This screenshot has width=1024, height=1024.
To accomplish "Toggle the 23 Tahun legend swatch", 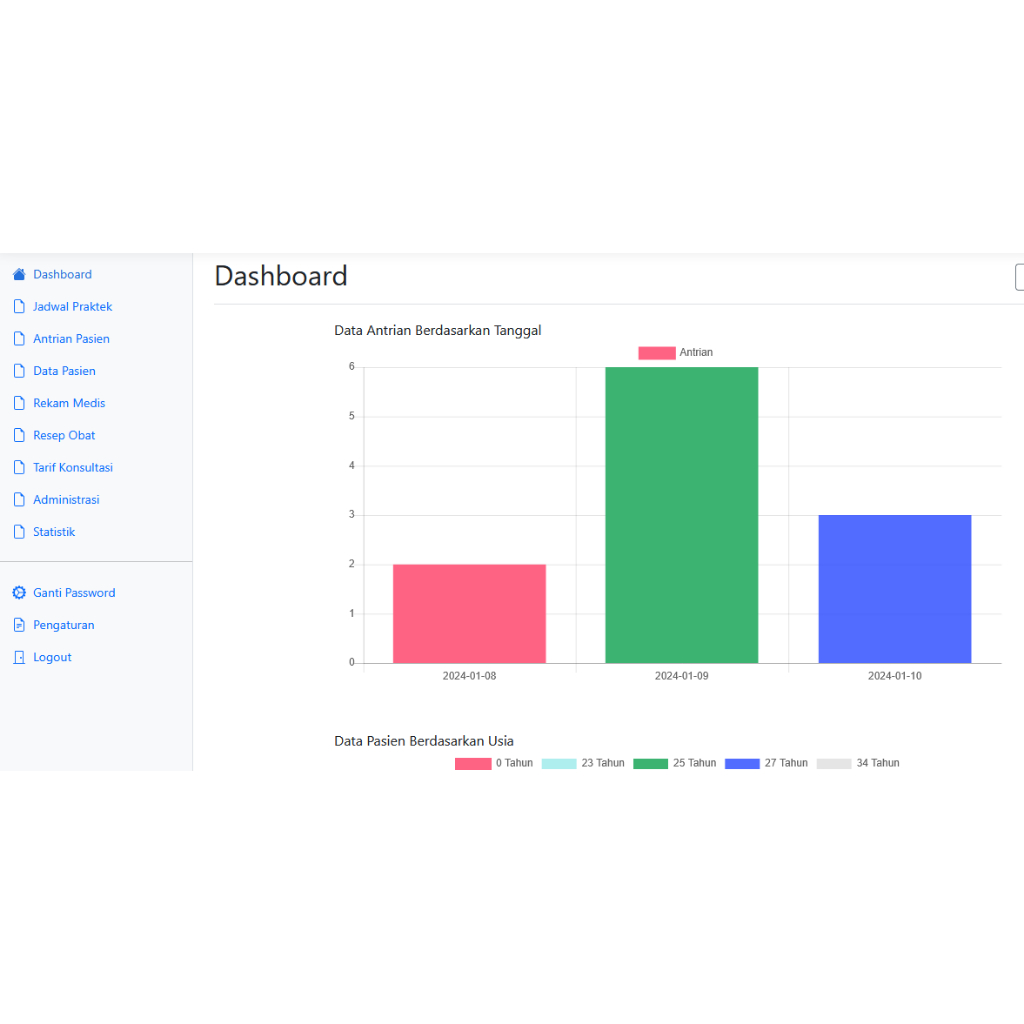I will (559, 763).
